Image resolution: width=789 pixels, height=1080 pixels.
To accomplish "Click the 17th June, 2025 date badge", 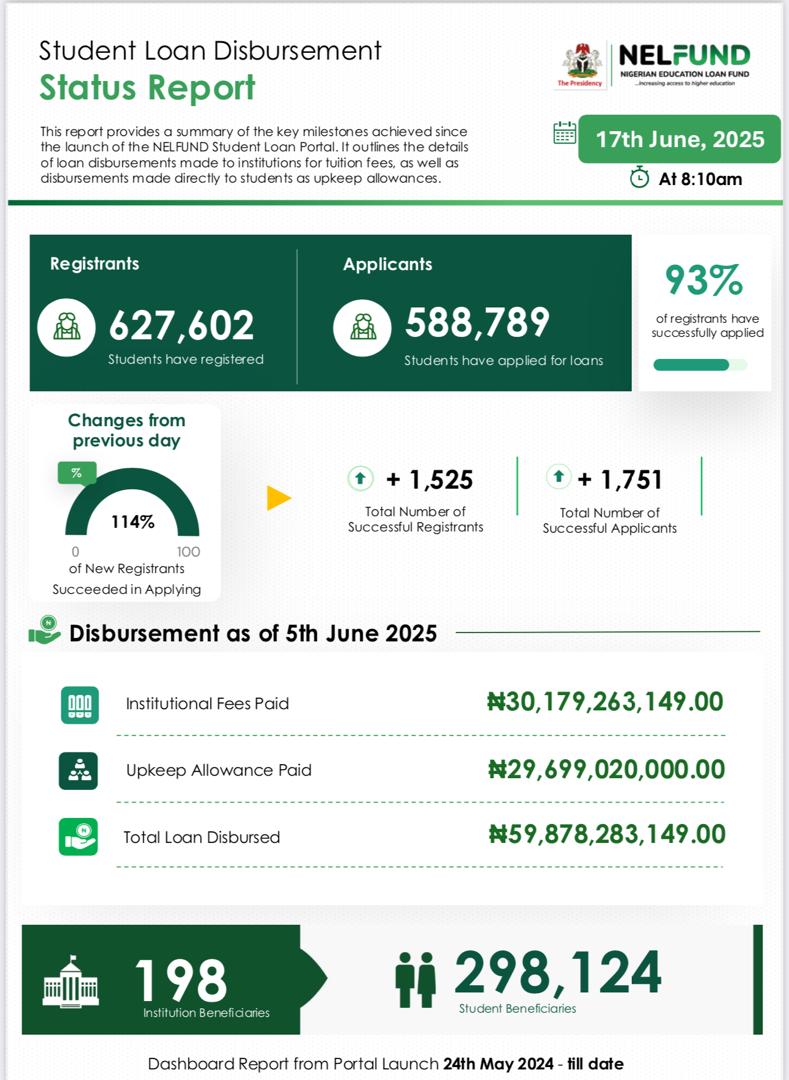I will pos(679,139).
